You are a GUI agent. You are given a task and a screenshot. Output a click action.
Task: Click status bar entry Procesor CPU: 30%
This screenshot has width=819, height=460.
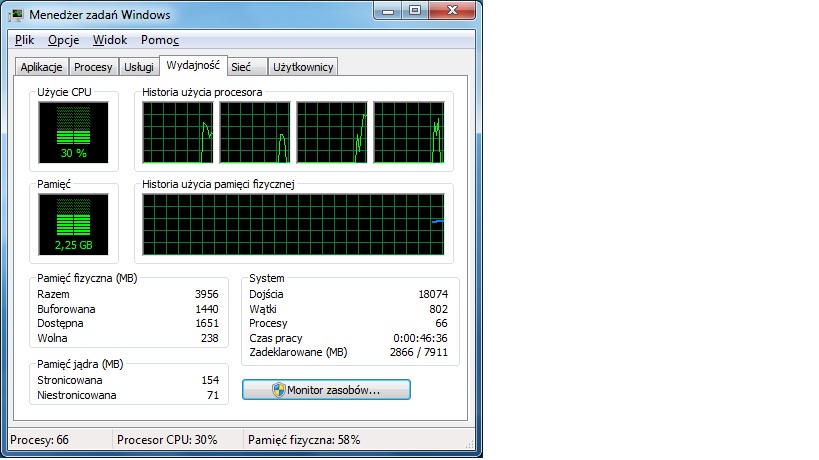(x=167, y=440)
